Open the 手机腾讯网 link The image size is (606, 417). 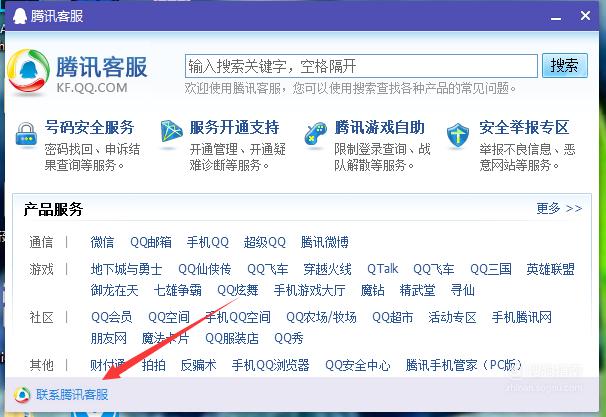521,317
